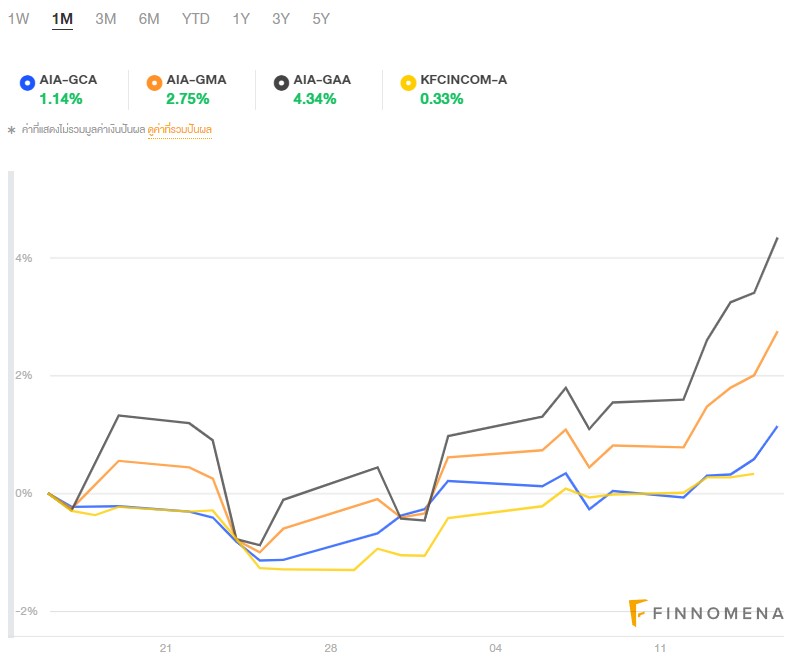This screenshot has width=806, height=661.
Task: Switch to the 6M time range
Action: coord(149,19)
